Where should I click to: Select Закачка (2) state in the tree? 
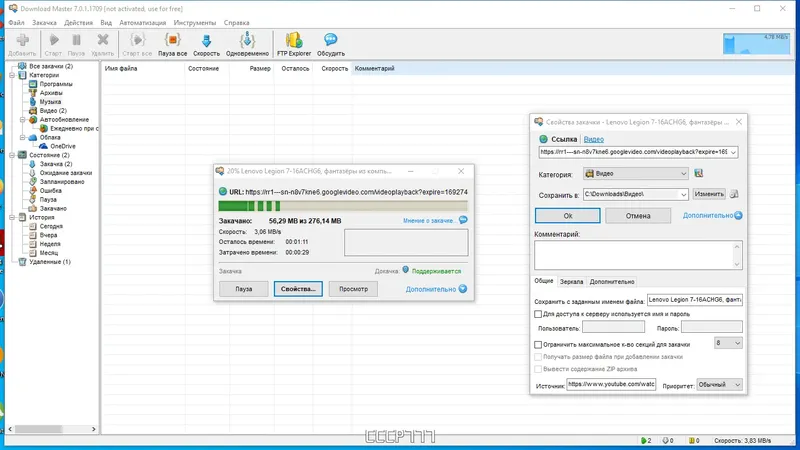click(56, 164)
